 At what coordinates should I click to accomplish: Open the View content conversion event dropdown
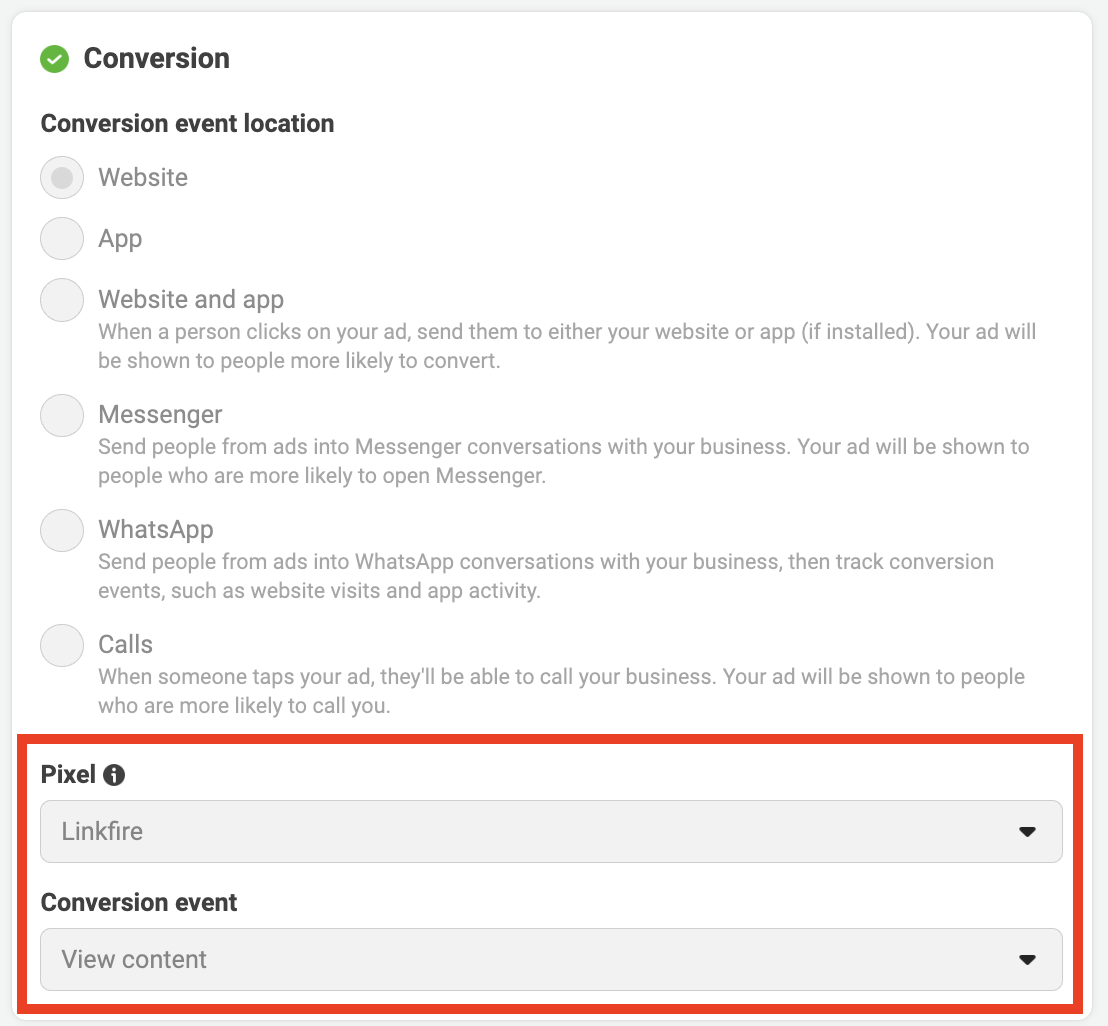tap(551, 959)
